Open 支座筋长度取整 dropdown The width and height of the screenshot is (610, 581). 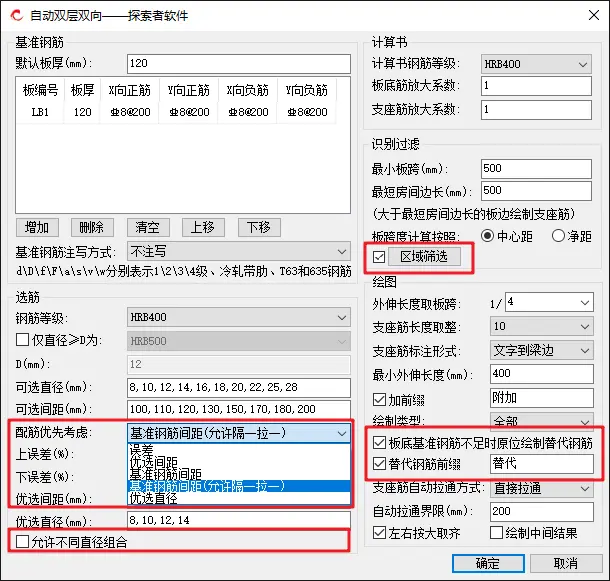tap(542, 326)
